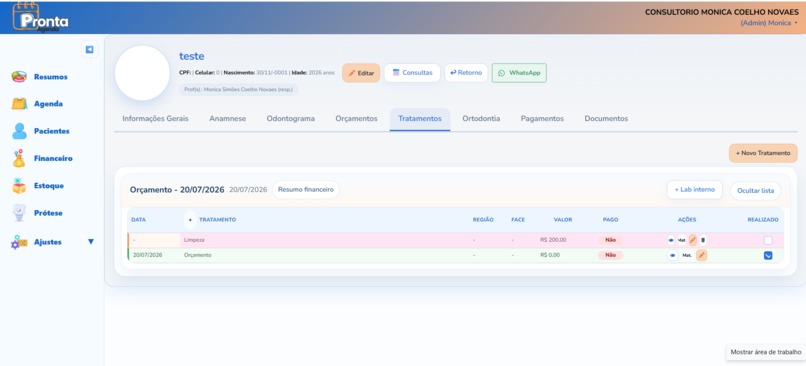Click the Financeiro money bag icon
The width and height of the screenshot is (806, 366).
(19, 158)
